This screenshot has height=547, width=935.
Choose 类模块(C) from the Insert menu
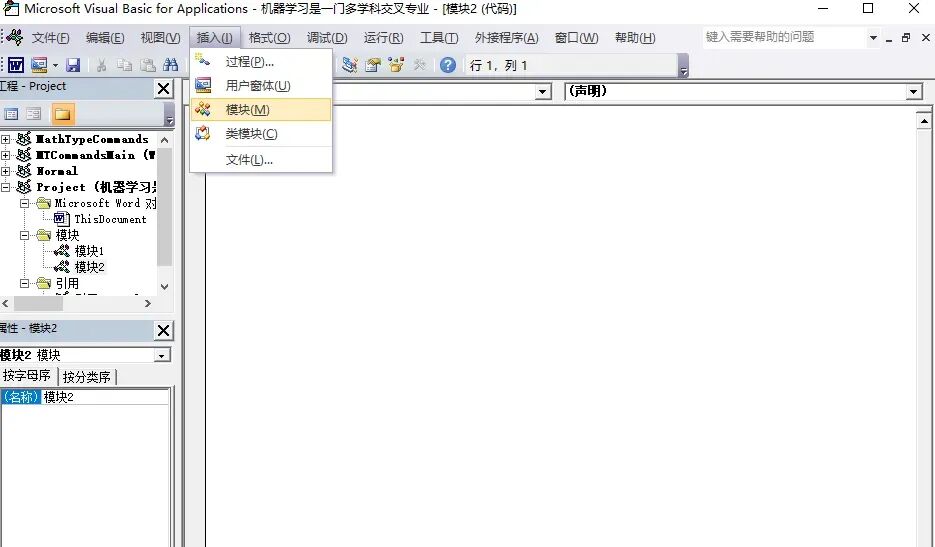[261, 134]
